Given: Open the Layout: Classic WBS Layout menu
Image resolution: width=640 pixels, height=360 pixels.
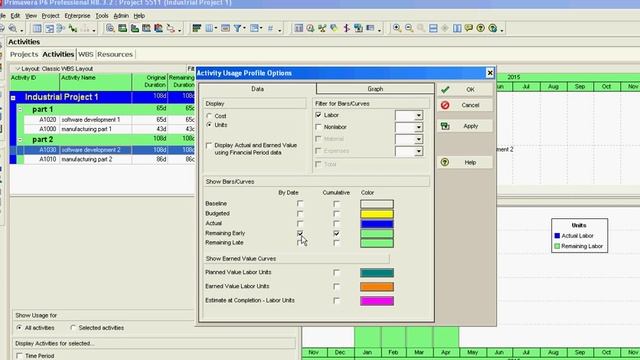Looking at the screenshot, I should point(54,69).
